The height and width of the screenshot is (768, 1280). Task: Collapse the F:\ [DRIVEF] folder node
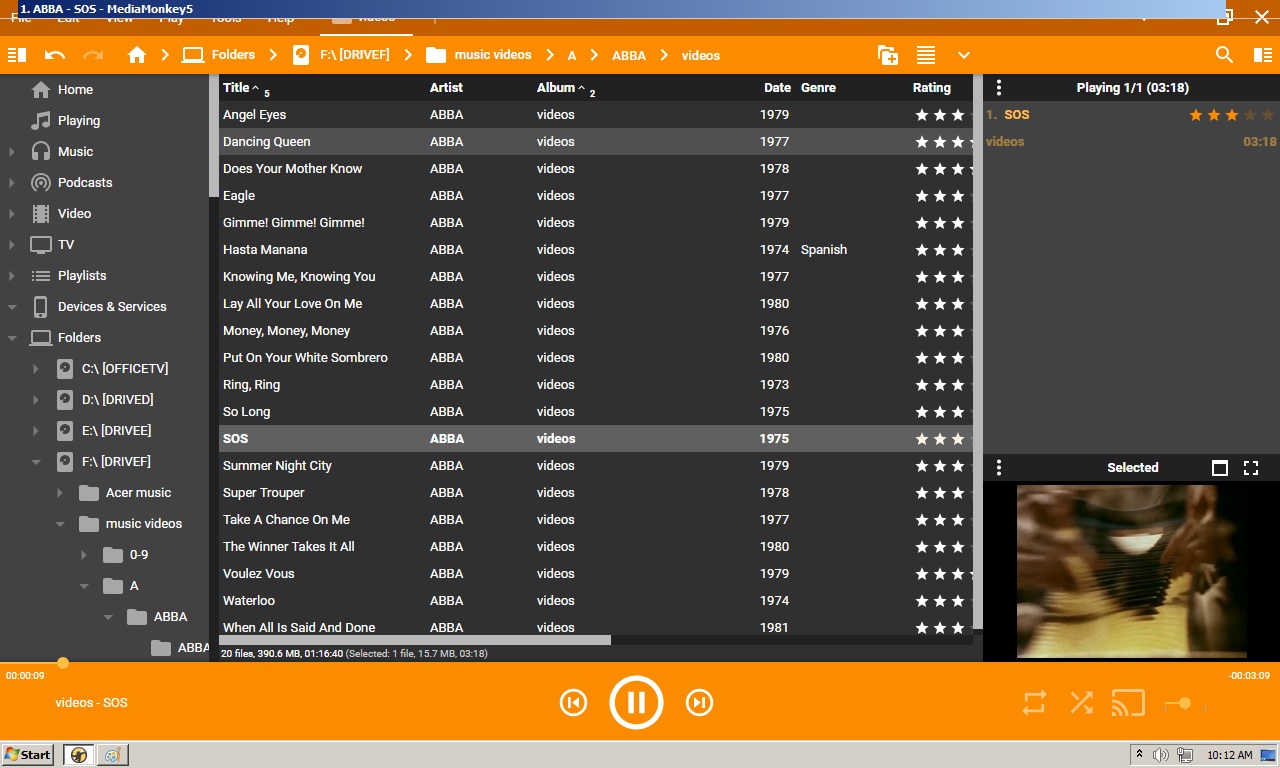pyautogui.click(x=36, y=462)
